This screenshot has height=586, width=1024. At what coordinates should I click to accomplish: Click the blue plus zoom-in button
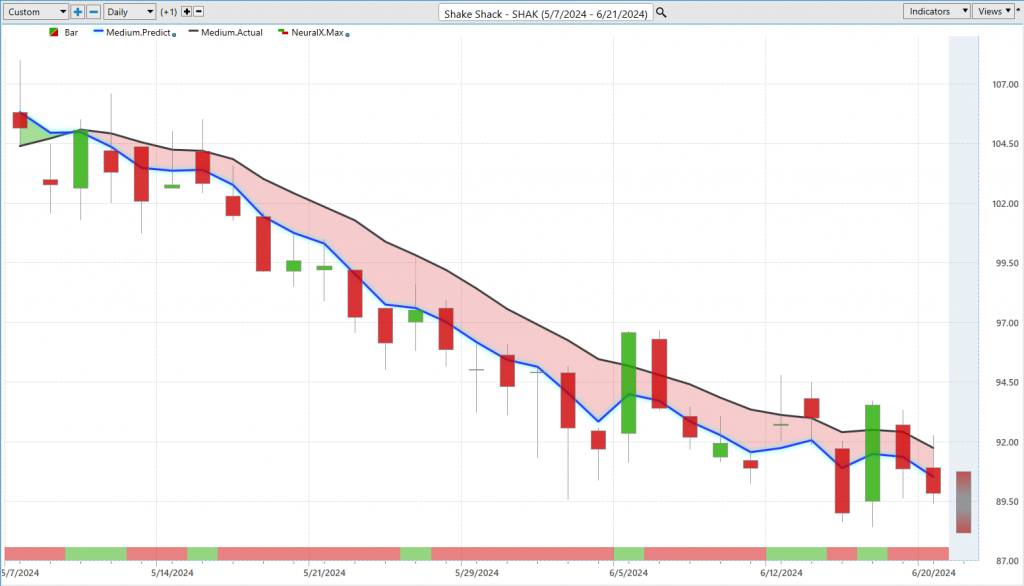pyautogui.click(x=78, y=11)
